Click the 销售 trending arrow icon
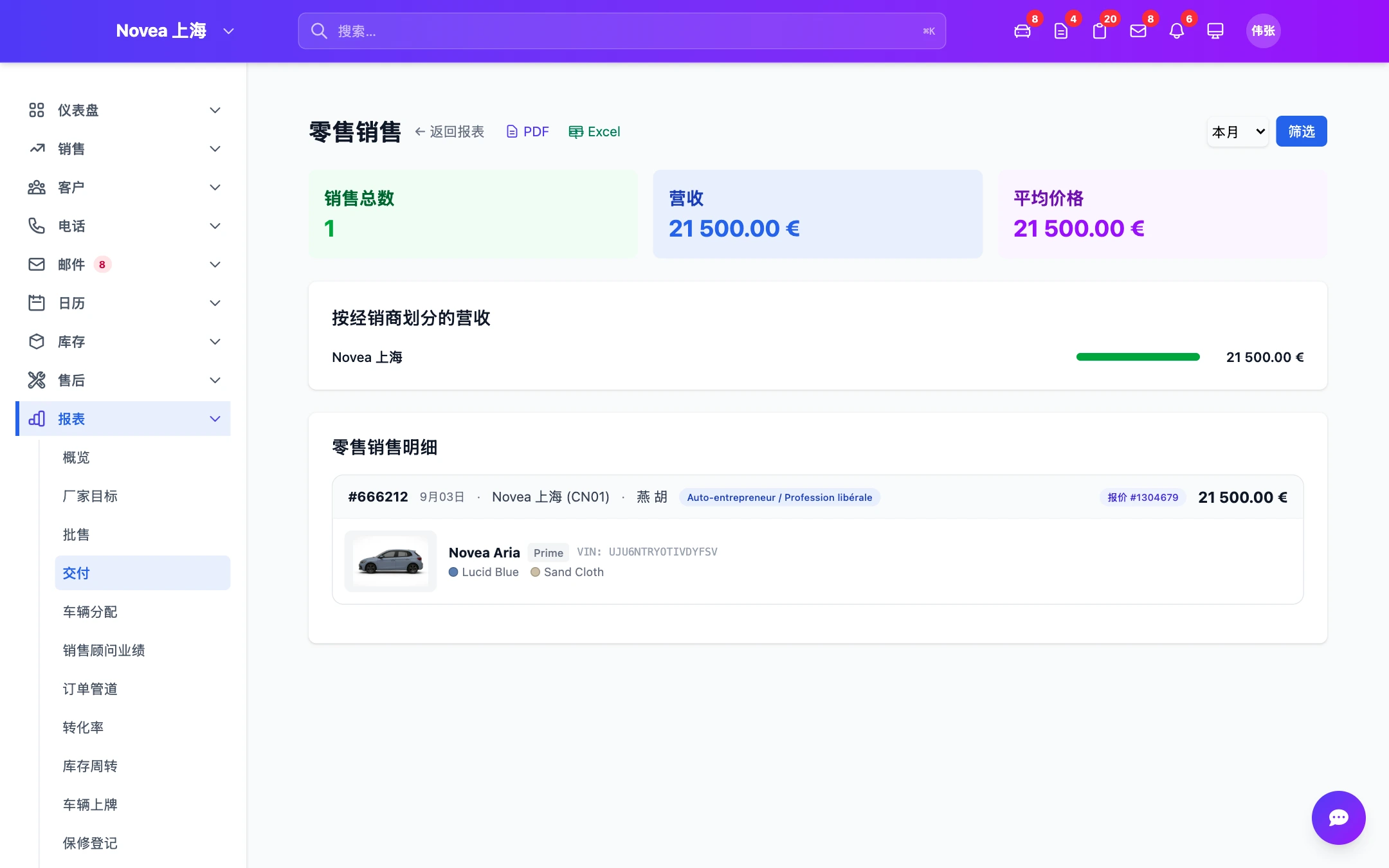 tap(37, 149)
